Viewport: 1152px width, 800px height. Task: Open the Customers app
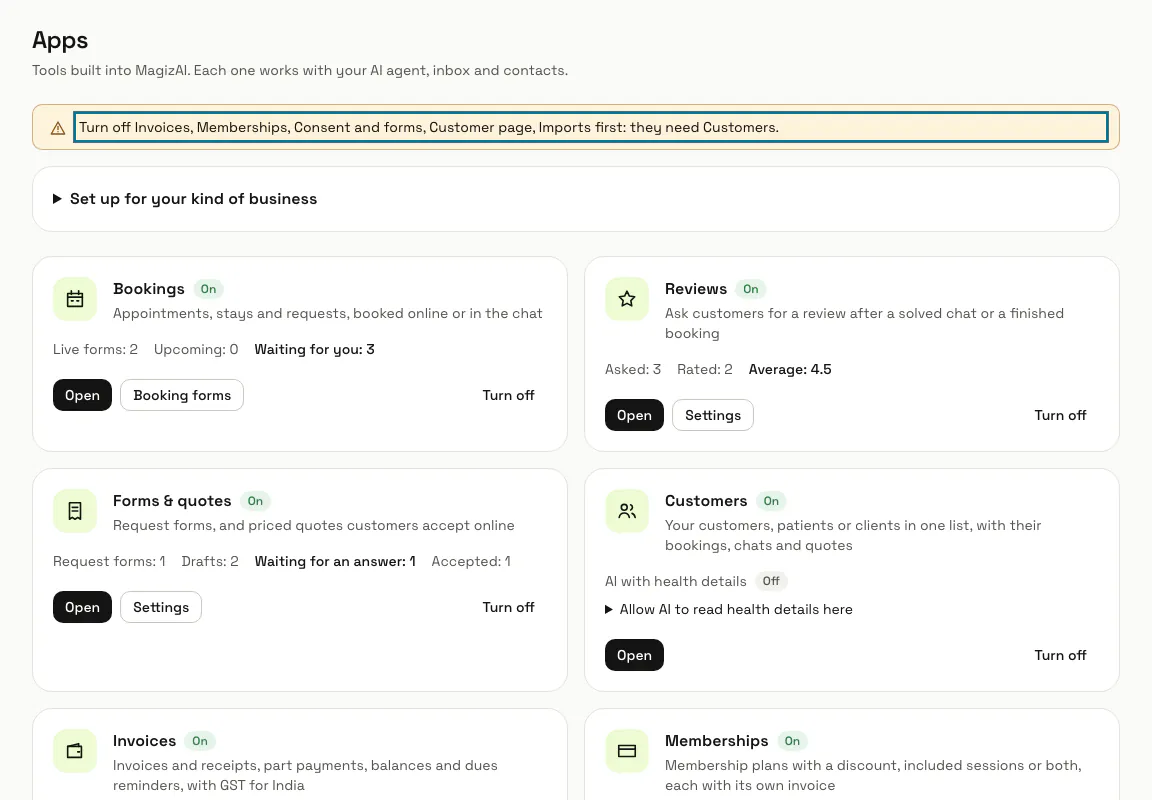pyautogui.click(x=634, y=655)
